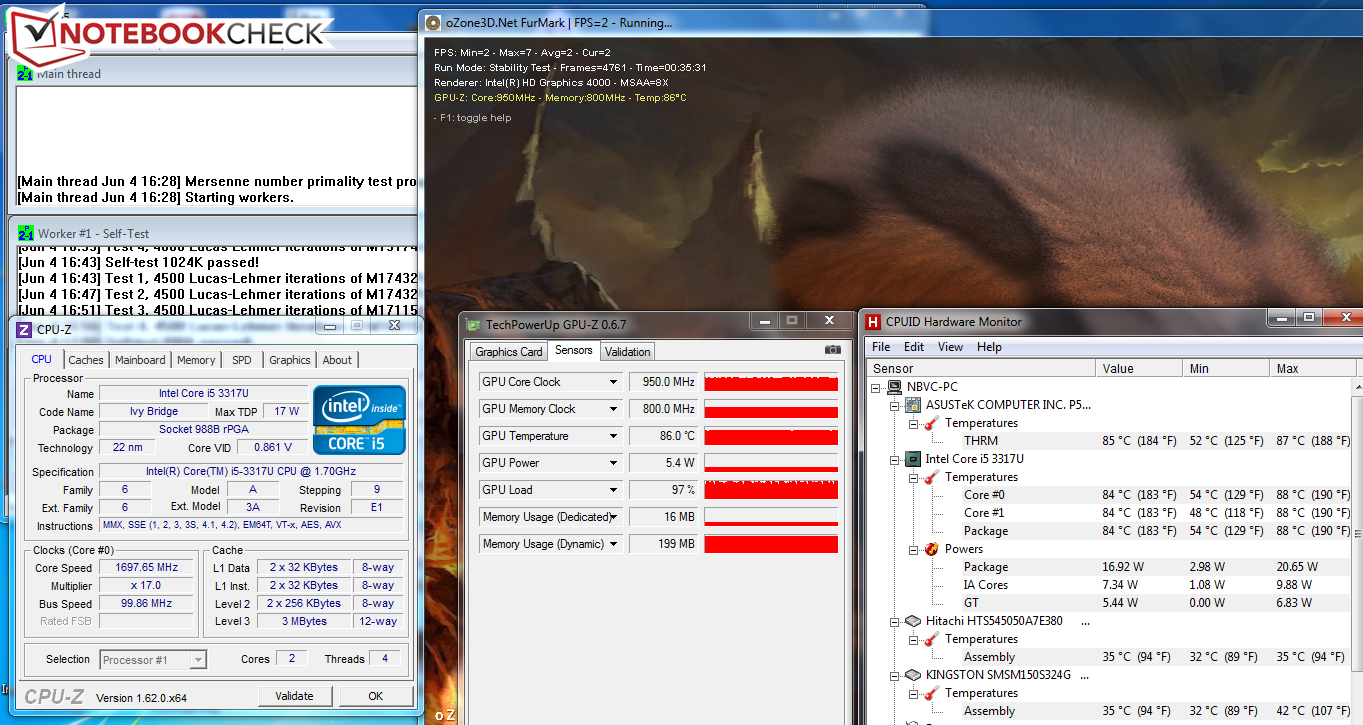Open the GPU Memory Clock sensor dropdown
Image resolution: width=1363 pixels, height=725 pixels.
coord(614,409)
